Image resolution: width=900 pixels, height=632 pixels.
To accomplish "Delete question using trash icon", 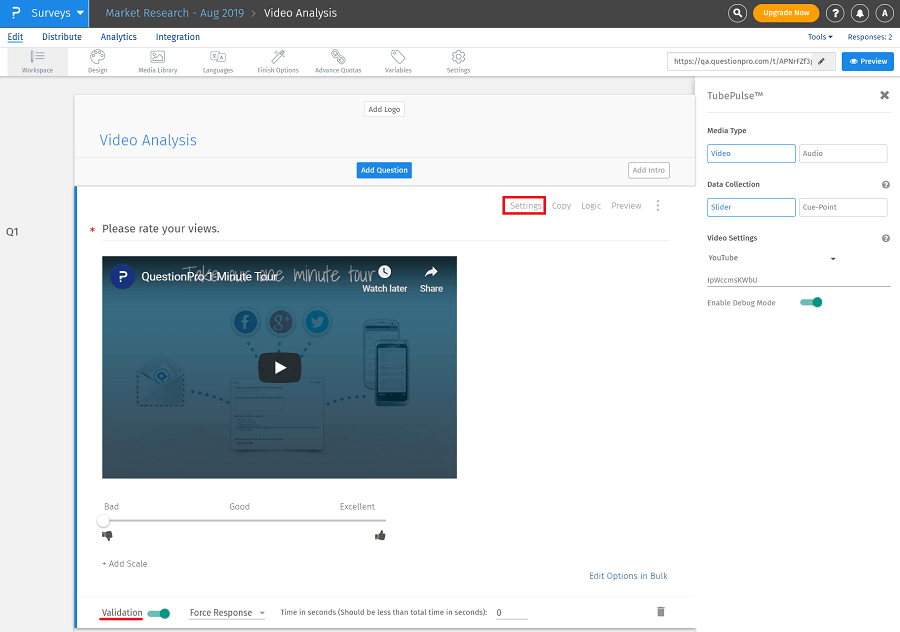I will click(x=660, y=611).
